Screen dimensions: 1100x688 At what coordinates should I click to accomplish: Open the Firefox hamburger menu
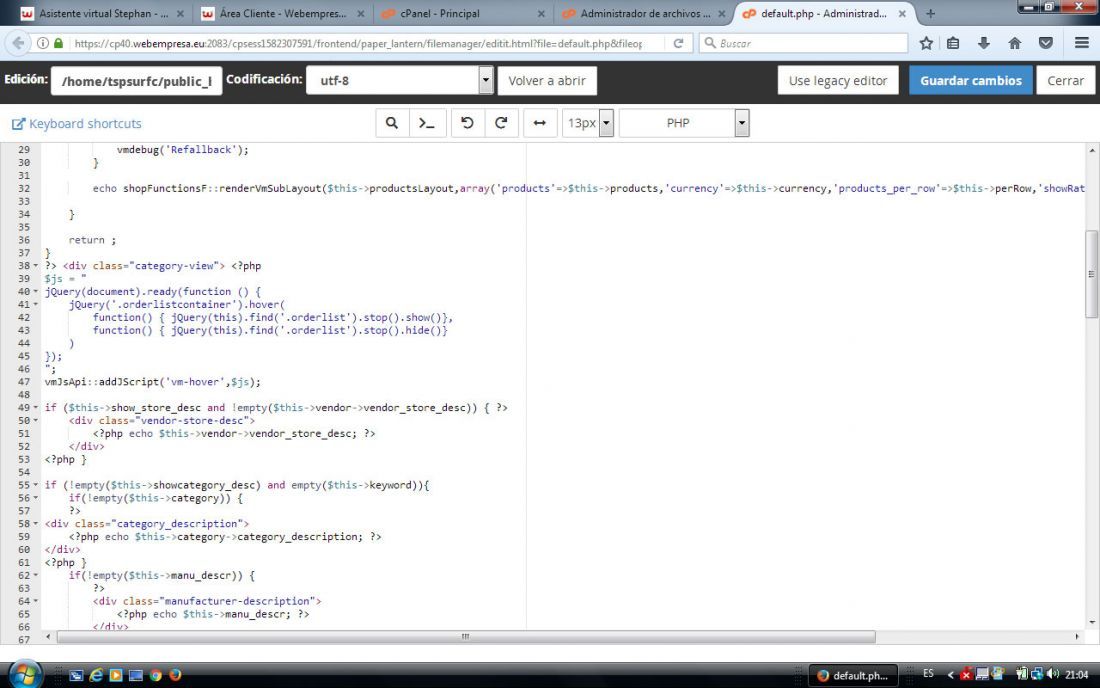1082,43
